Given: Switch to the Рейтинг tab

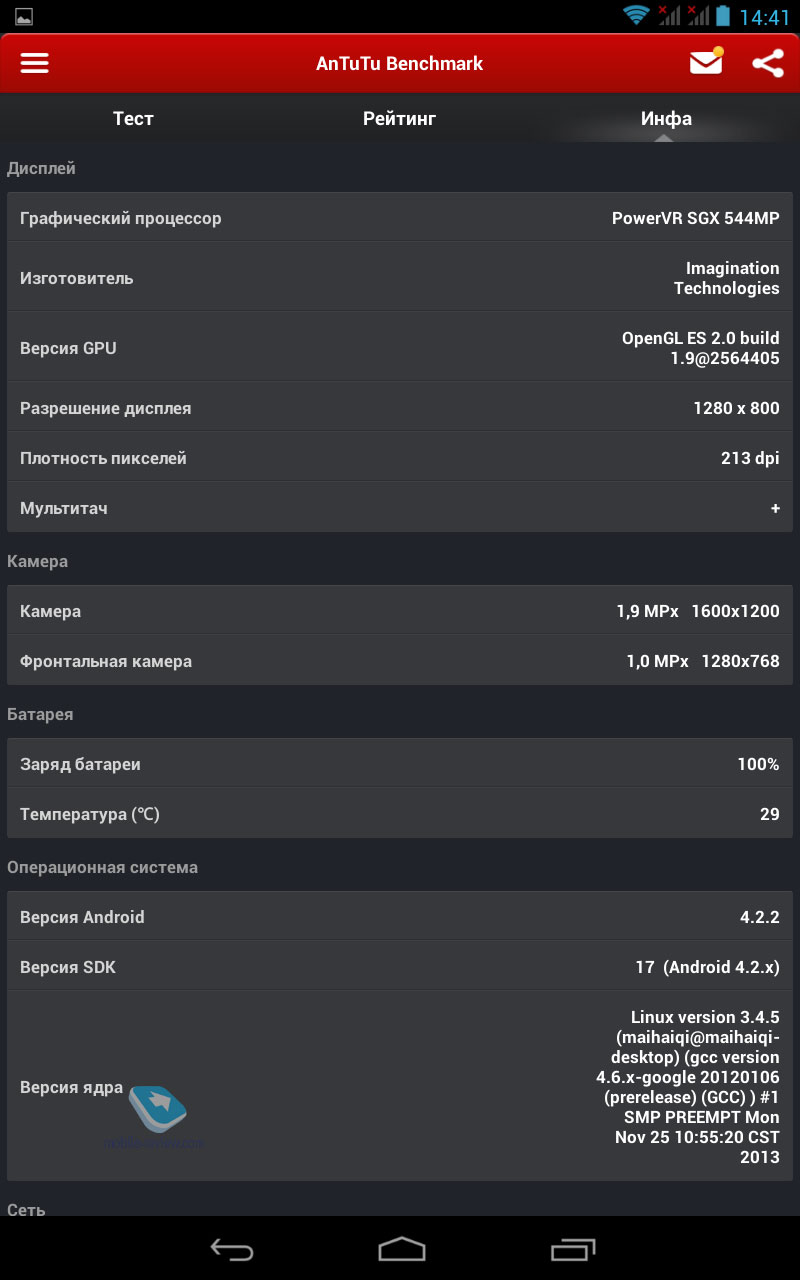Looking at the screenshot, I should click(x=400, y=118).
